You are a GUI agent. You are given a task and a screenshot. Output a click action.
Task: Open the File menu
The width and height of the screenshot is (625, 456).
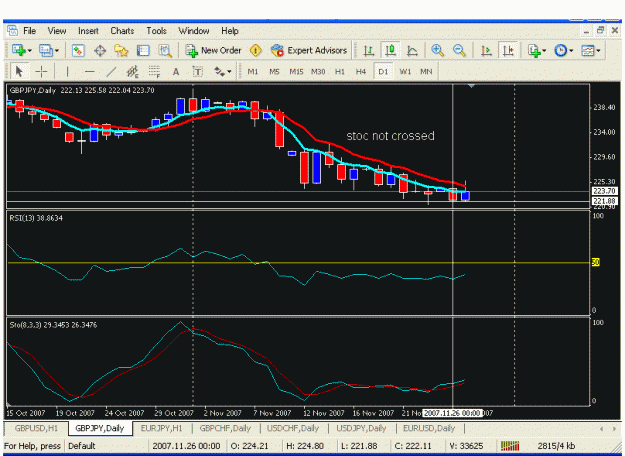coord(29,31)
